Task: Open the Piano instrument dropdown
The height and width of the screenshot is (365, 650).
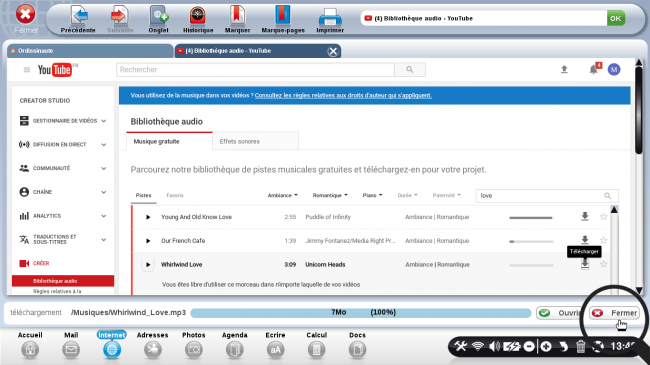Action: pyautogui.click(x=372, y=195)
